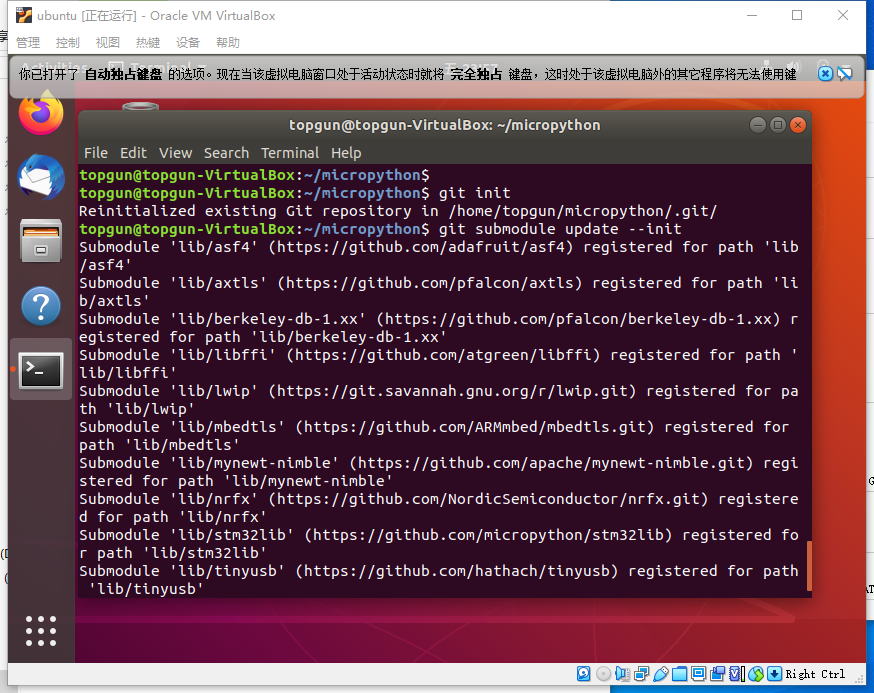Click the lwip savannah URL in output
Image resolution: width=874 pixels, height=693 pixels.
[452, 391]
